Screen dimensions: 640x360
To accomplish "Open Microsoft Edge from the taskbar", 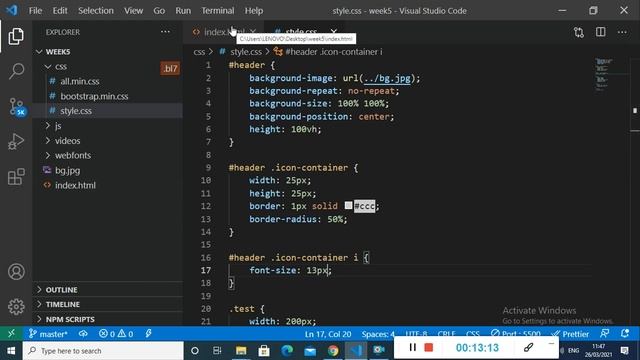I will [x=287, y=350].
